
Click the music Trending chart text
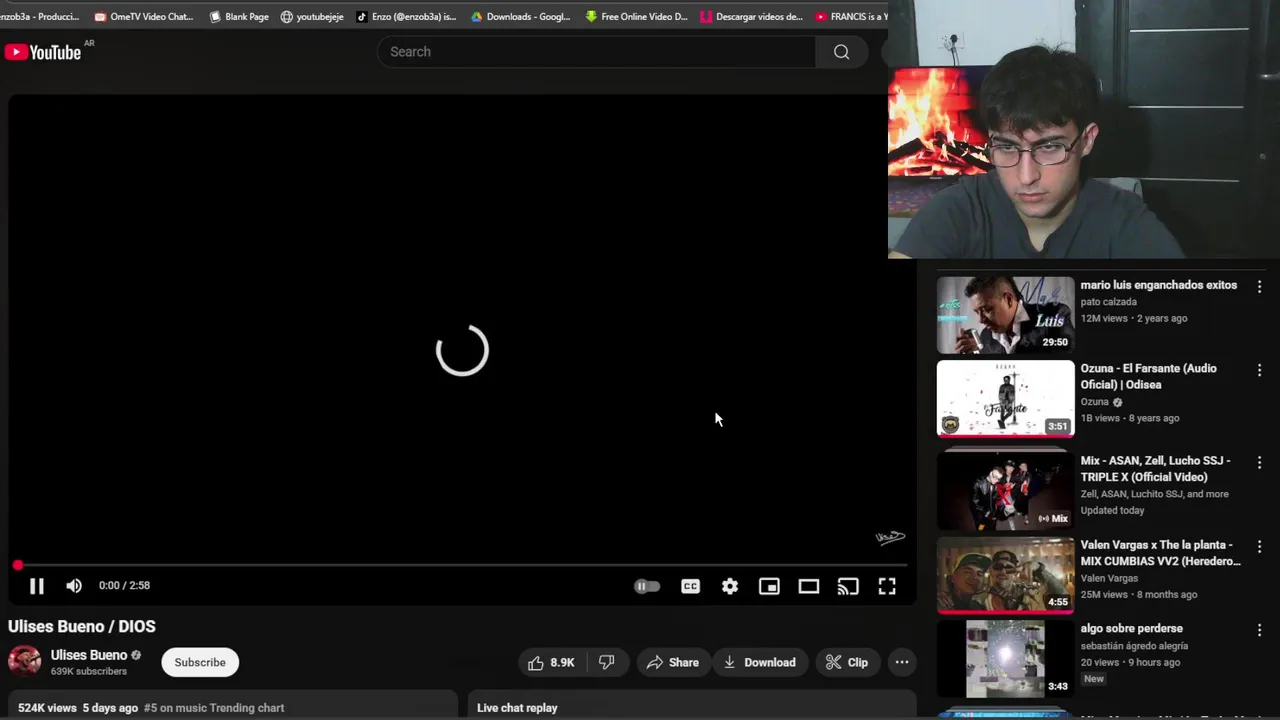(x=214, y=708)
